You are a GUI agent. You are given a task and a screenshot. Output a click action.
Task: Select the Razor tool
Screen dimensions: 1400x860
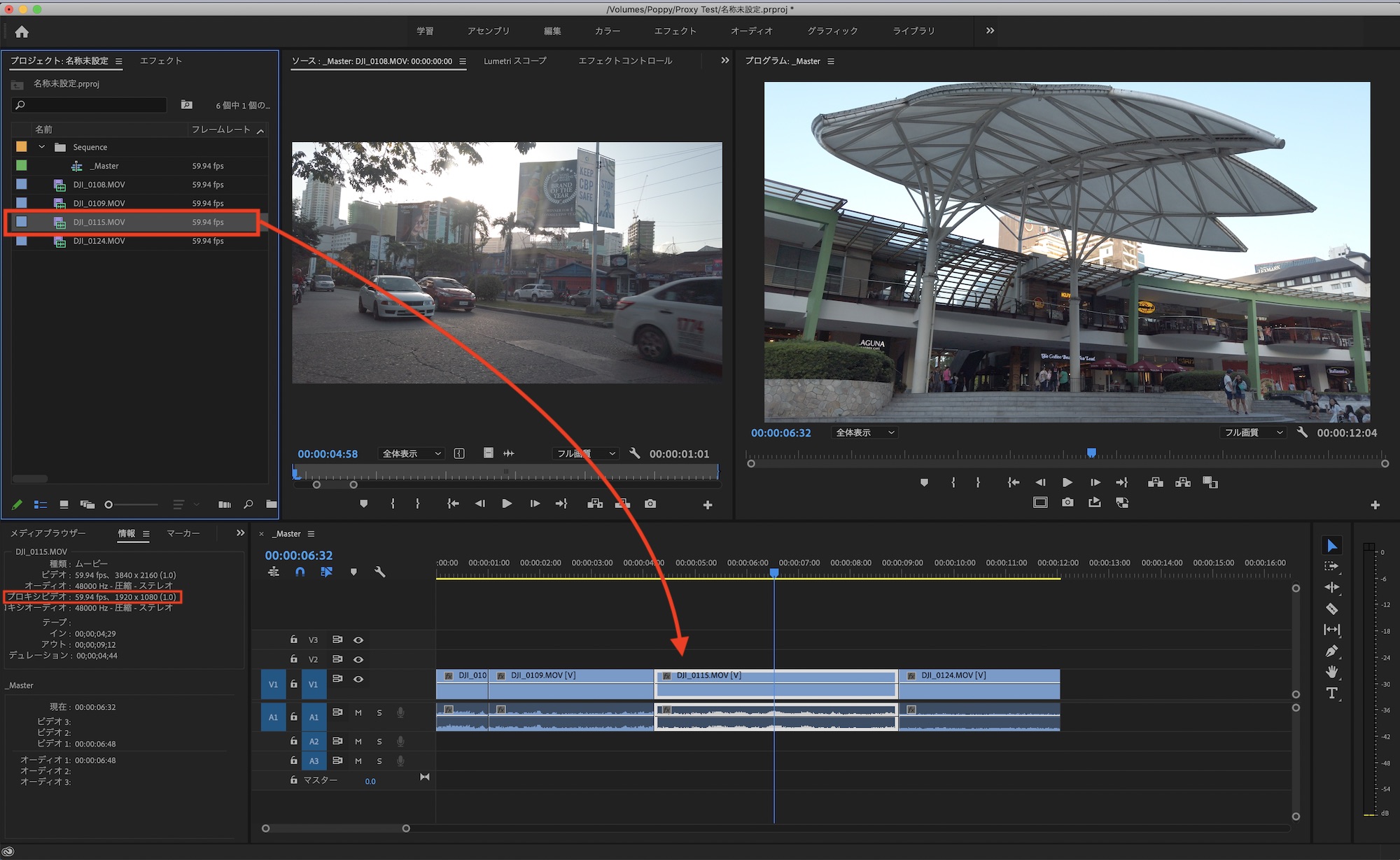tap(1331, 609)
